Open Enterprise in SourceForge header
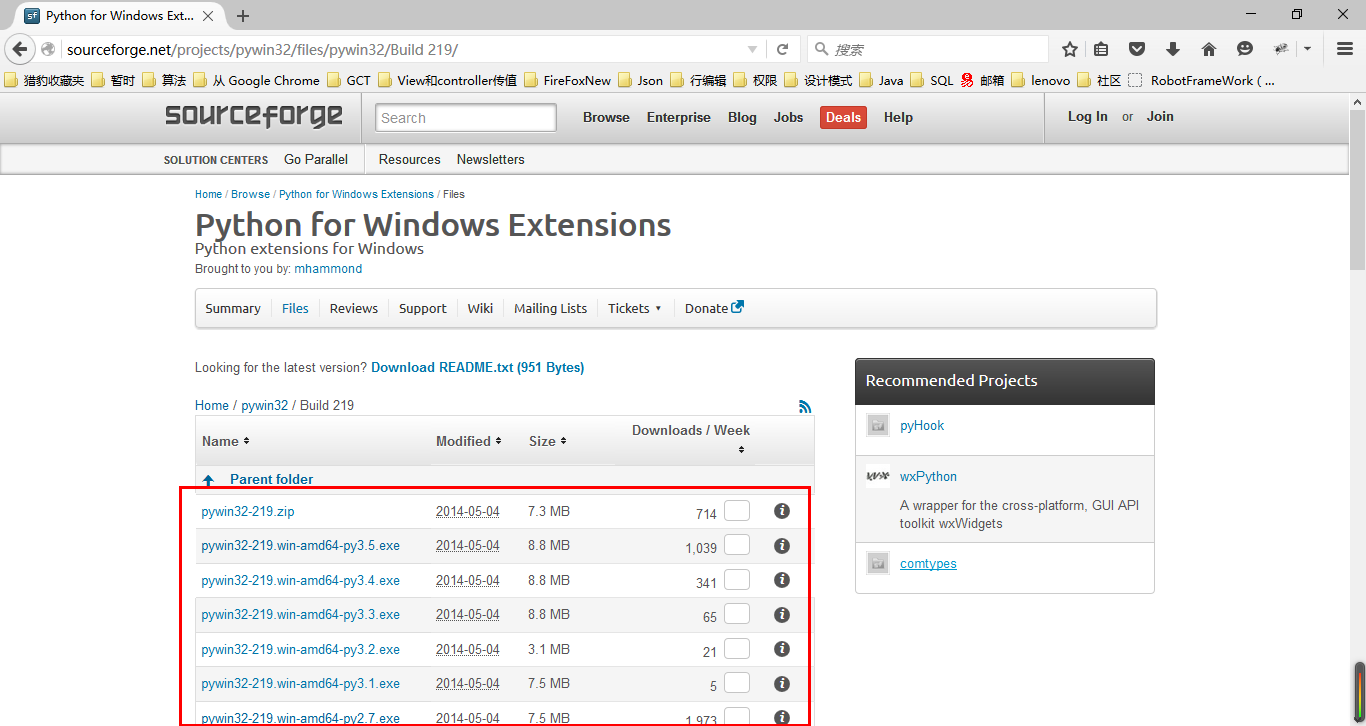This screenshot has height=726, width=1366. pyautogui.click(x=678, y=117)
